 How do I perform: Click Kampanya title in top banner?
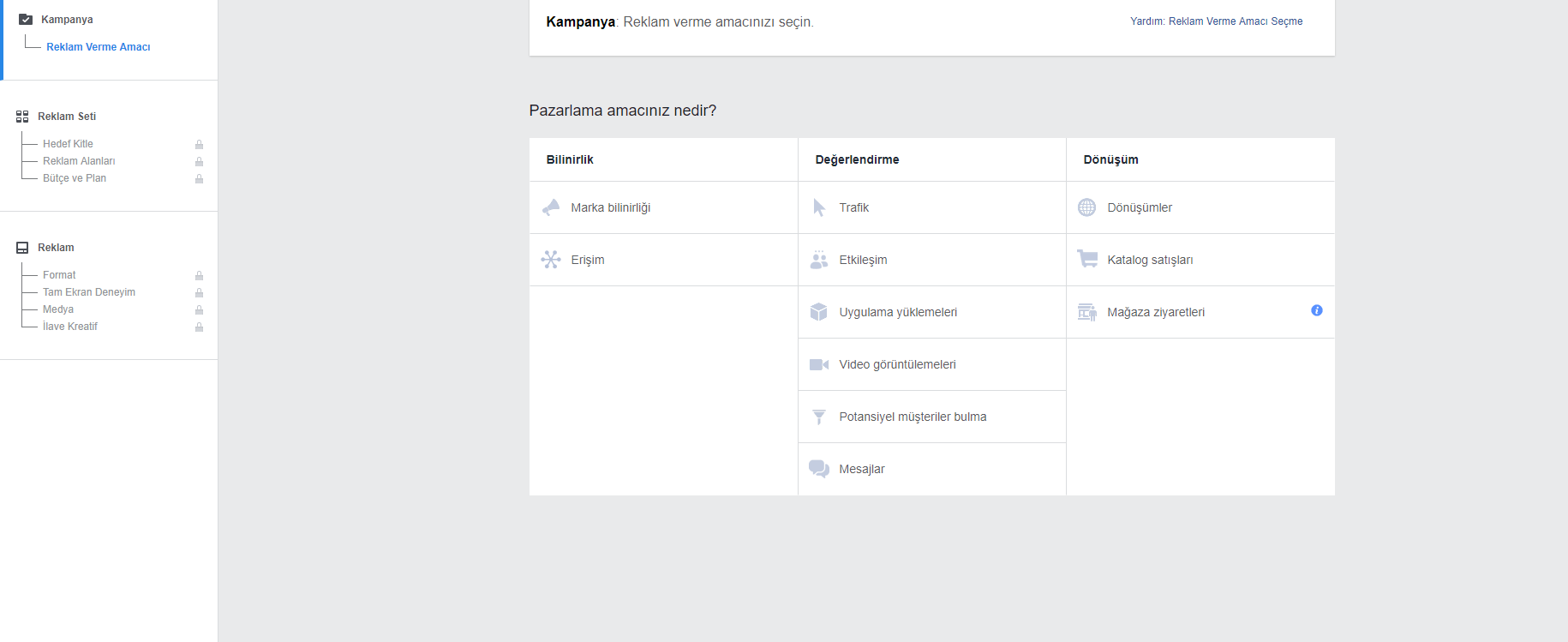[580, 21]
